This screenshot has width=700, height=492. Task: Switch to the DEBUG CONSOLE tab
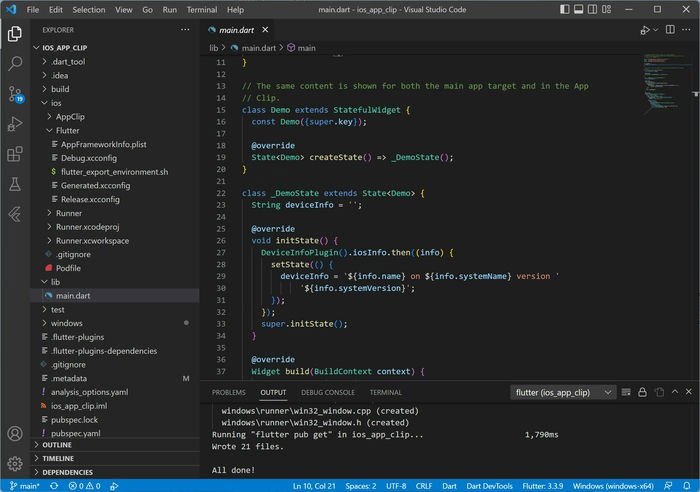pos(328,392)
